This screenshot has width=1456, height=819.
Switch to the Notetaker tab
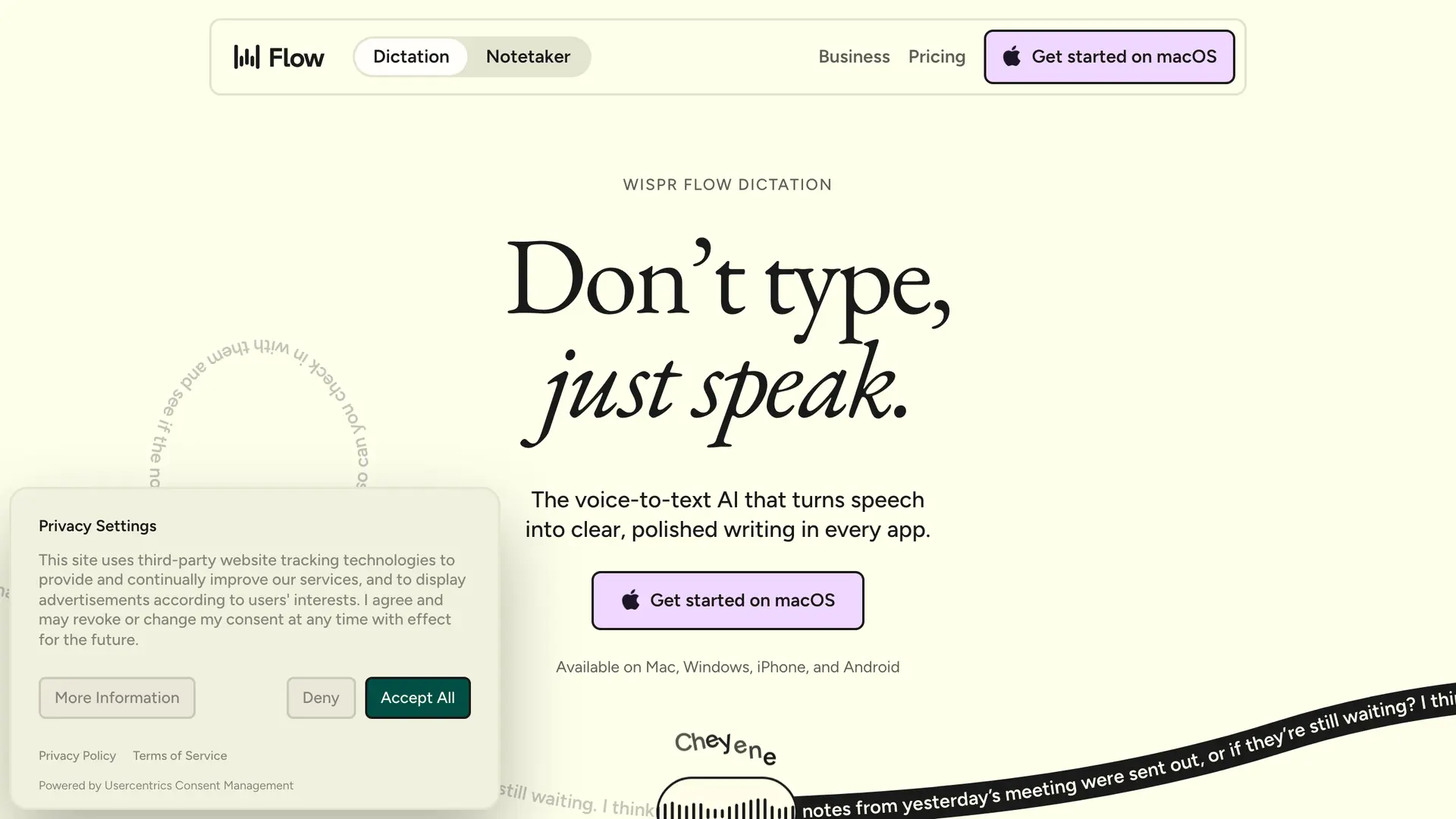(528, 57)
